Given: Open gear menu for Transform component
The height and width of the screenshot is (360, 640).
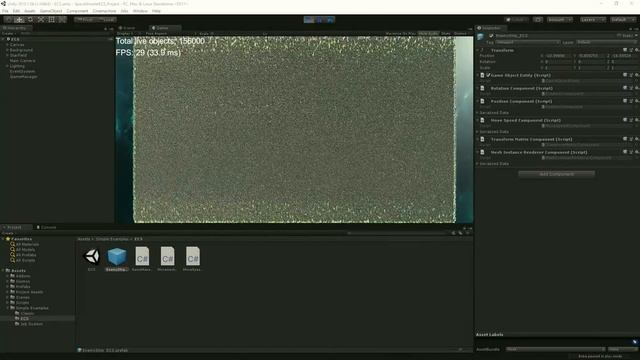Looking at the screenshot, I should tap(636, 50).
